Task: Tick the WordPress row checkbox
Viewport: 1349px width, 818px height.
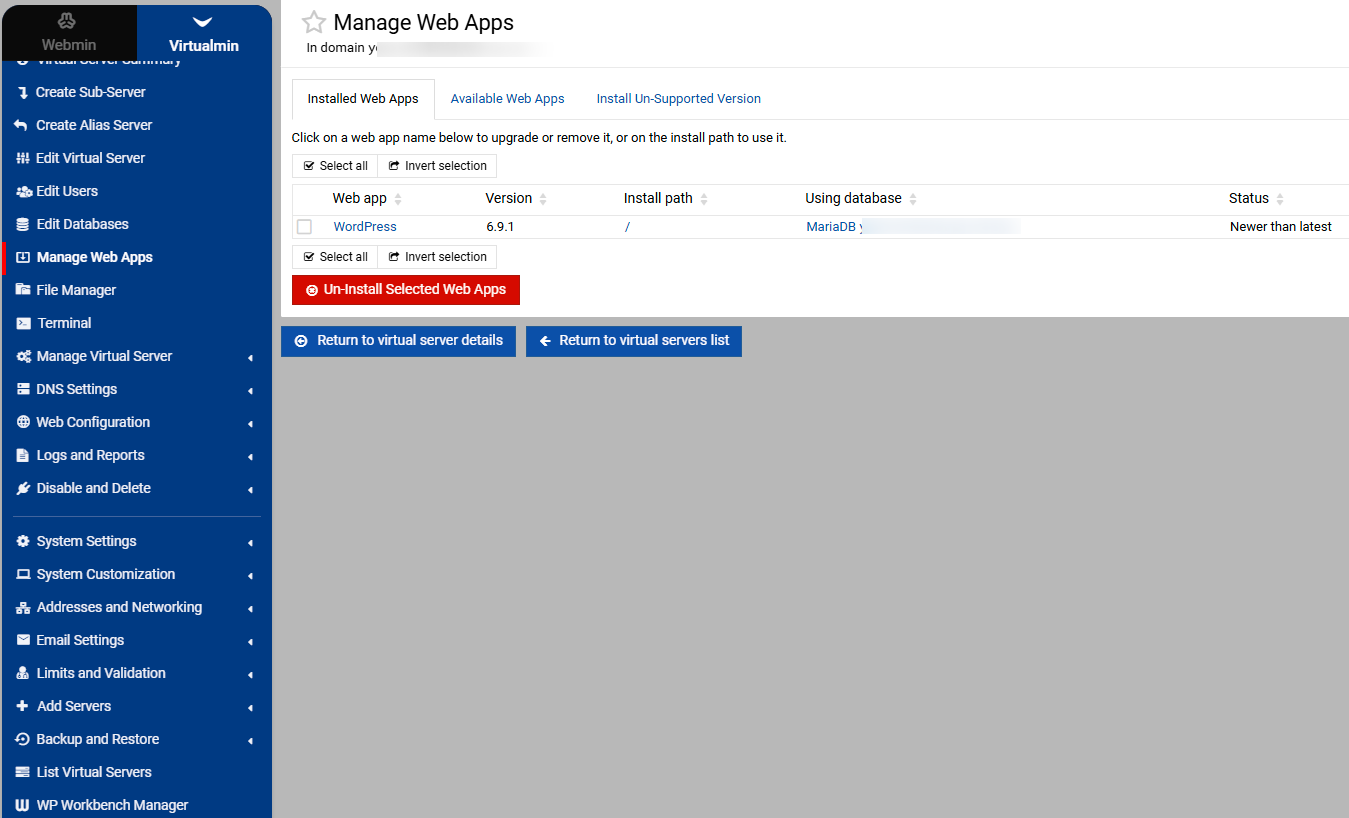Action: coord(305,227)
